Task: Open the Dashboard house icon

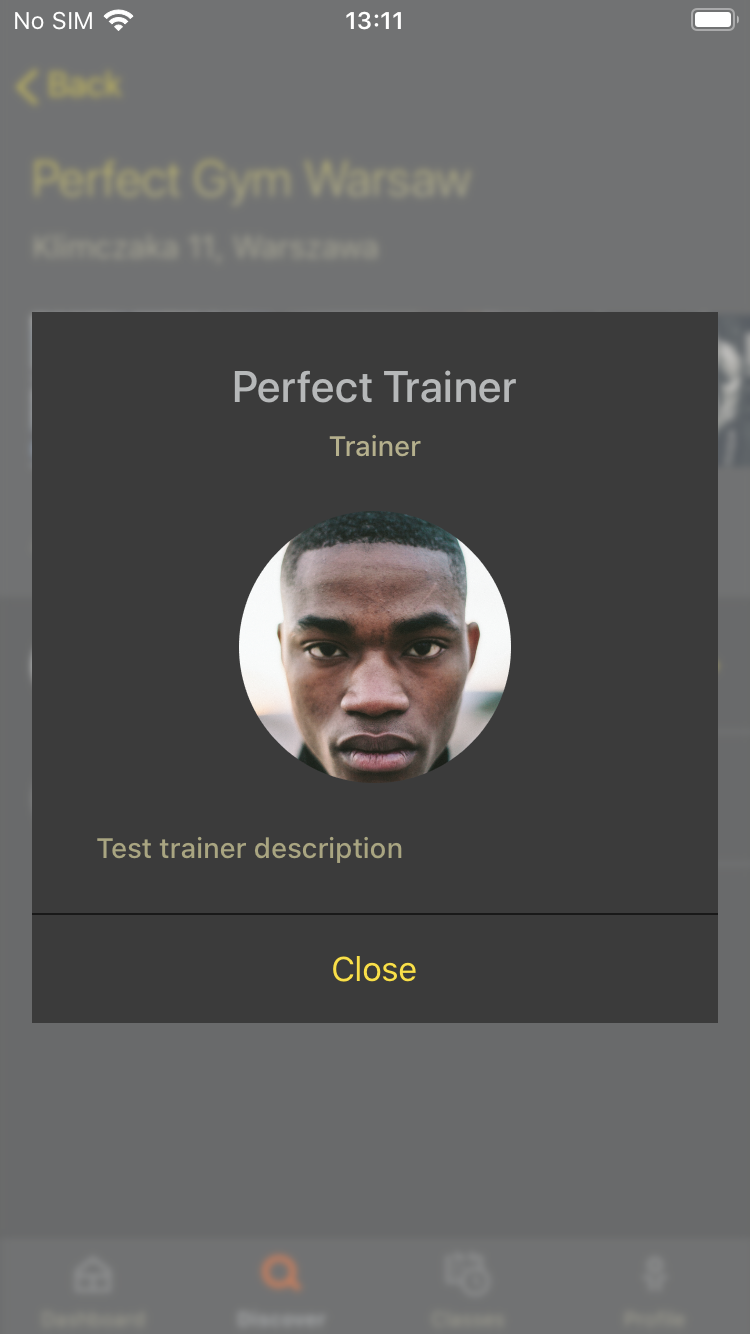Action: [93, 1275]
